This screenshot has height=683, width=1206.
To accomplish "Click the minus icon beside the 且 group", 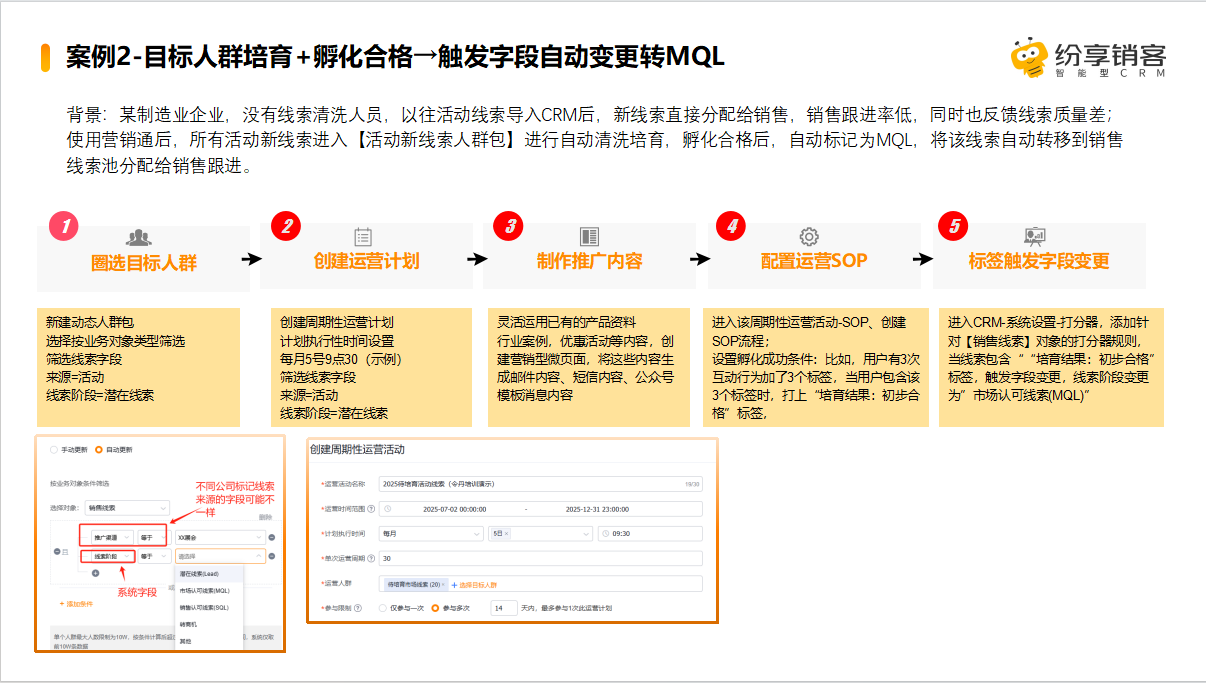I will [x=57, y=551].
